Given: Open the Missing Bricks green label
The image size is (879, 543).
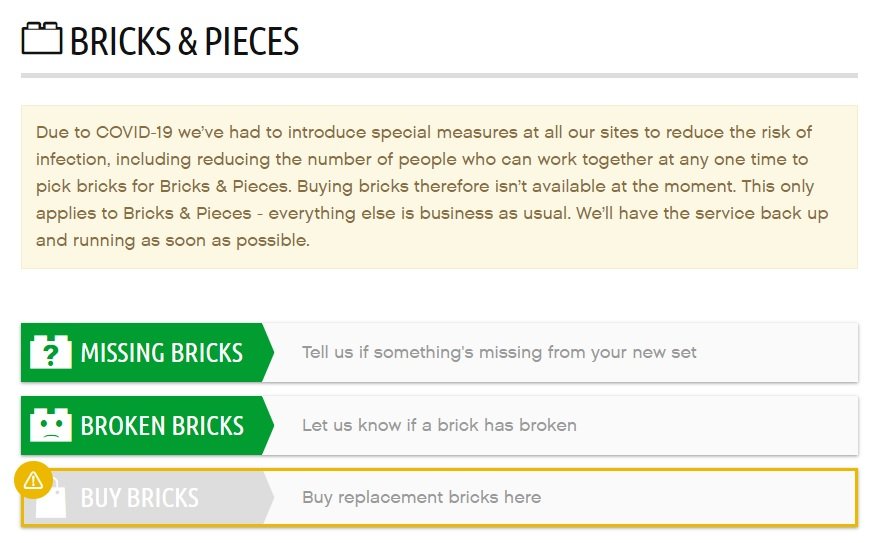Looking at the screenshot, I should click(161, 353).
